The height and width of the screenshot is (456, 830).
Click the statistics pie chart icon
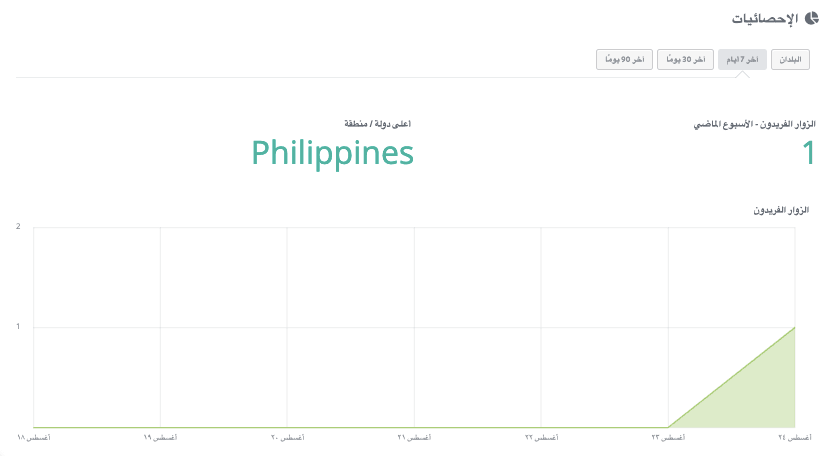(x=811, y=19)
